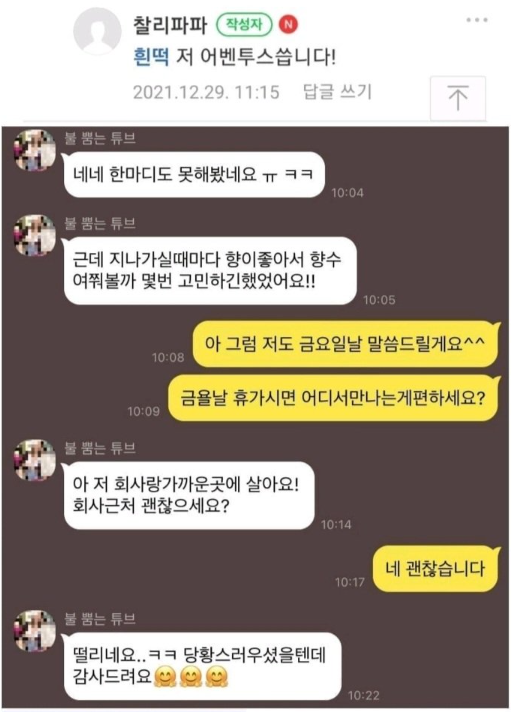Select the yellow 금요일날 말씀드릴게요 bubble
Image resolution: width=512 pixels, height=712 pixels.
[346, 344]
